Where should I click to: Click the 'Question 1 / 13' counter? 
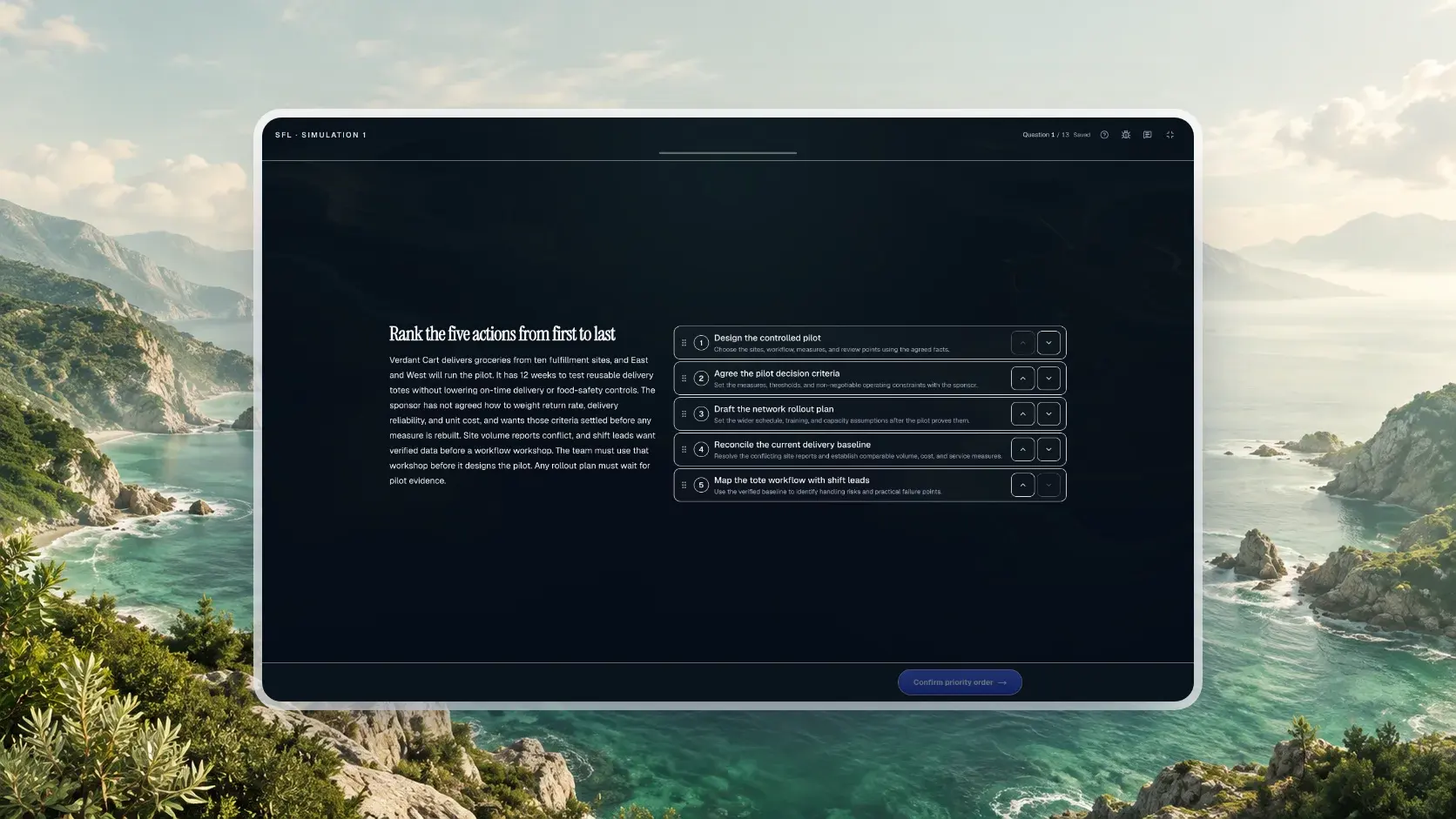click(x=1046, y=135)
